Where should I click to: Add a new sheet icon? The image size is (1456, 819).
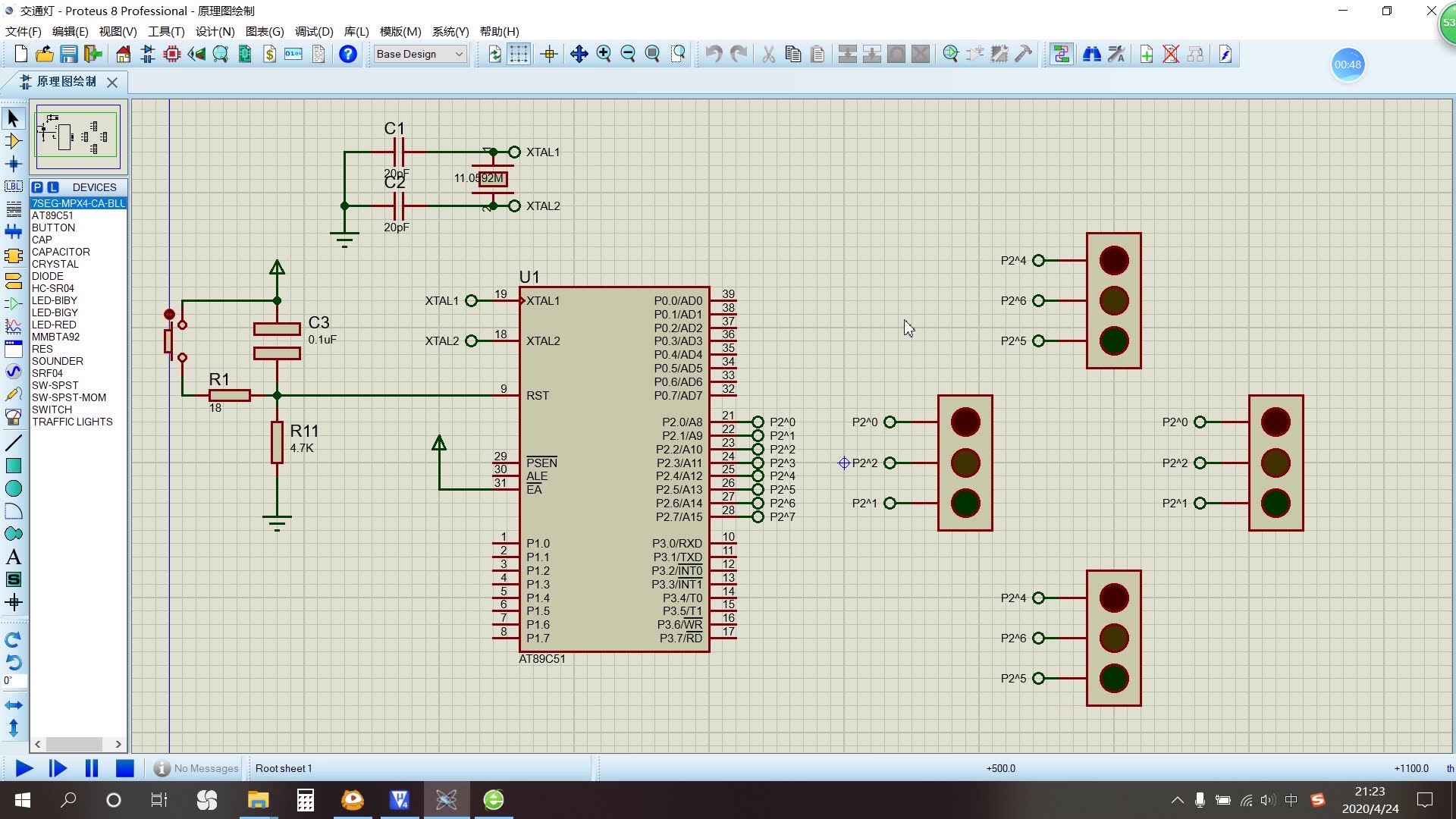[1147, 54]
